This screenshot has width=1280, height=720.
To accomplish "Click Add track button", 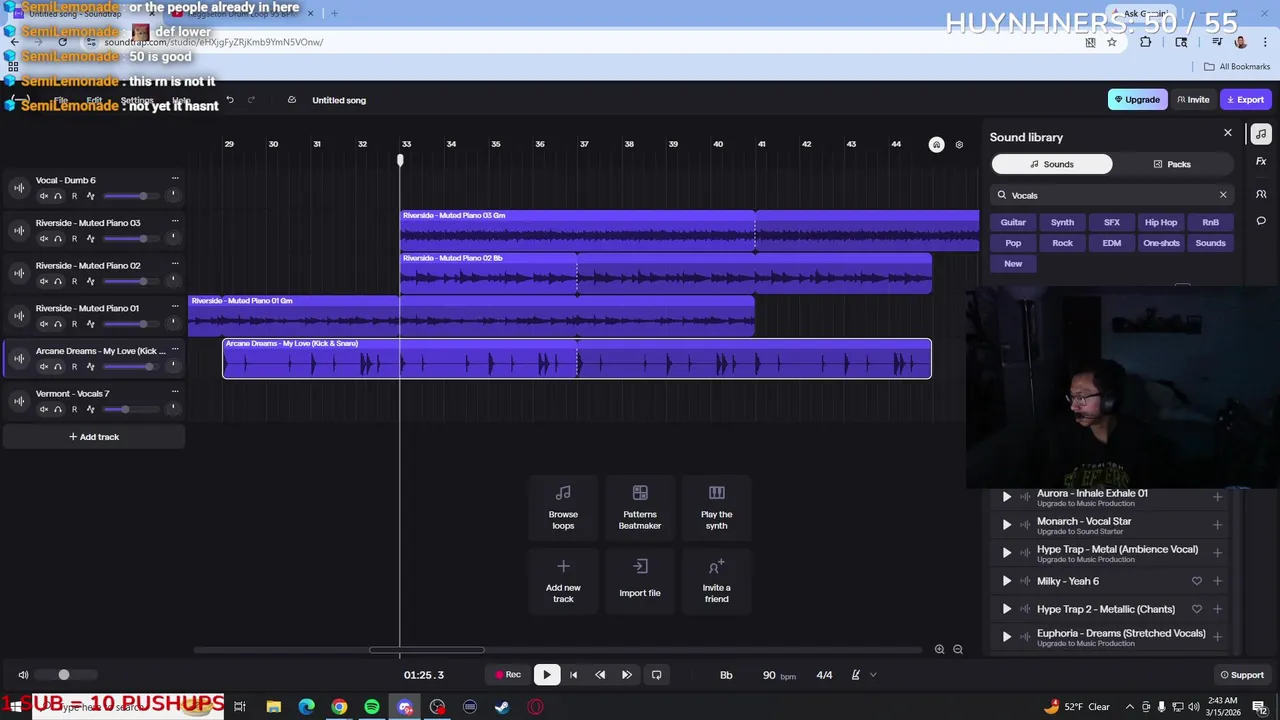I will click(94, 437).
